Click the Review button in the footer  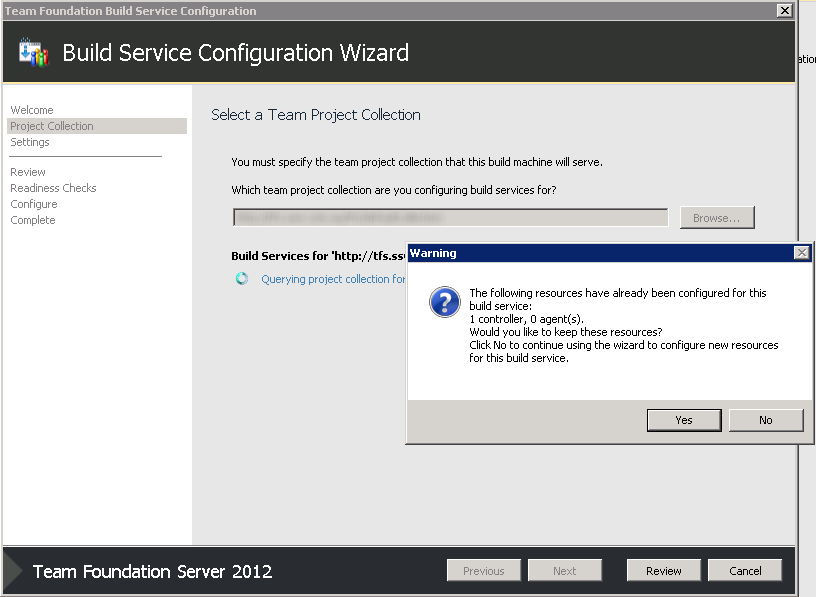(x=664, y=571)
